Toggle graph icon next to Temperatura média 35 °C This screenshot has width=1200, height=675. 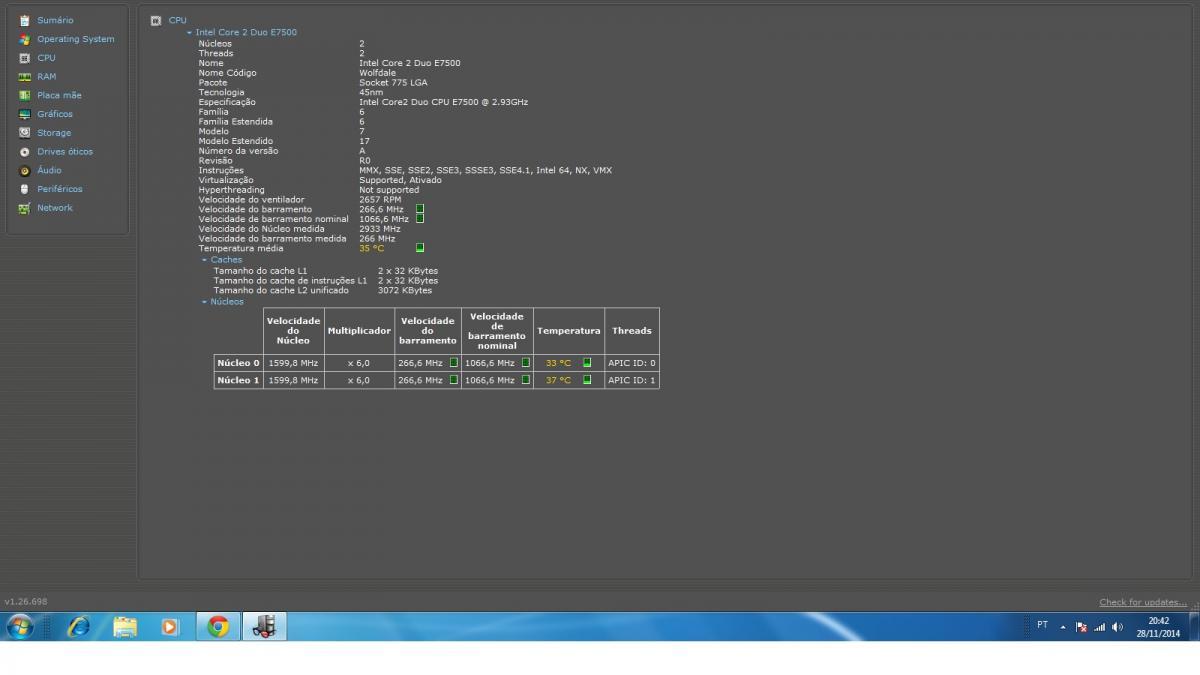(420, 248)
